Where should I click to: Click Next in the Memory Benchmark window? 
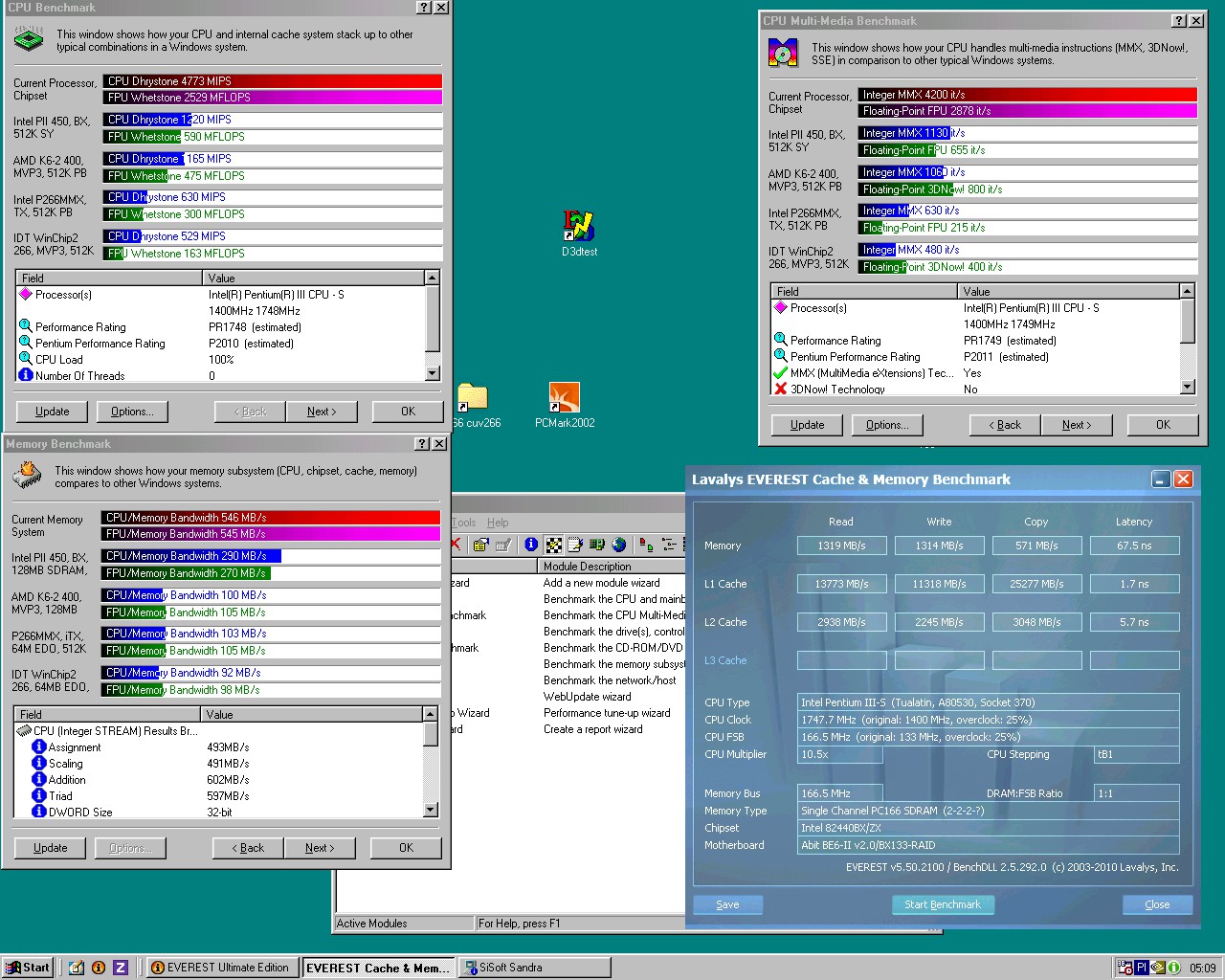[320, 848]
